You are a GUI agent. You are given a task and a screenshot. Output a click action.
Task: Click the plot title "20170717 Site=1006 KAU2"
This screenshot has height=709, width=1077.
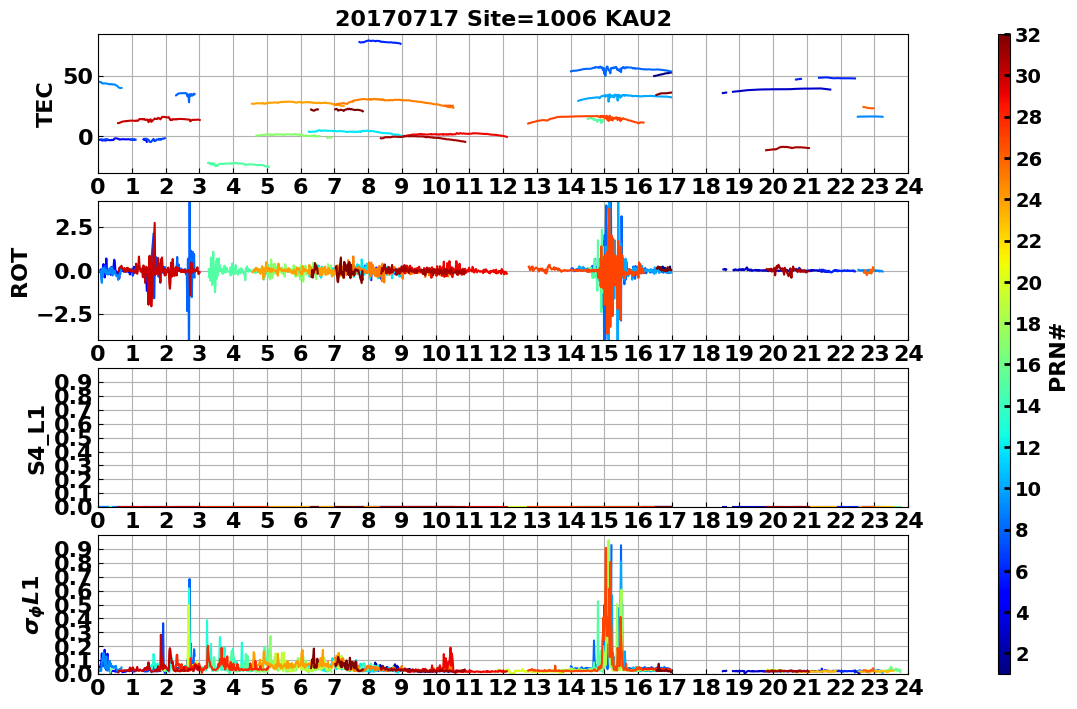point(503,17)
